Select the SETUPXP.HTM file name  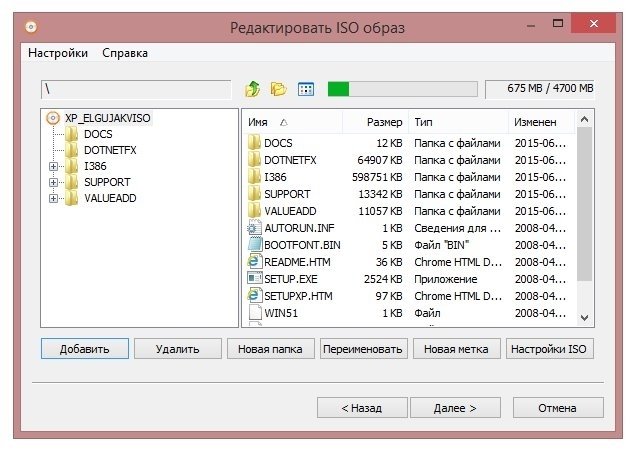[x=298, y=296]
